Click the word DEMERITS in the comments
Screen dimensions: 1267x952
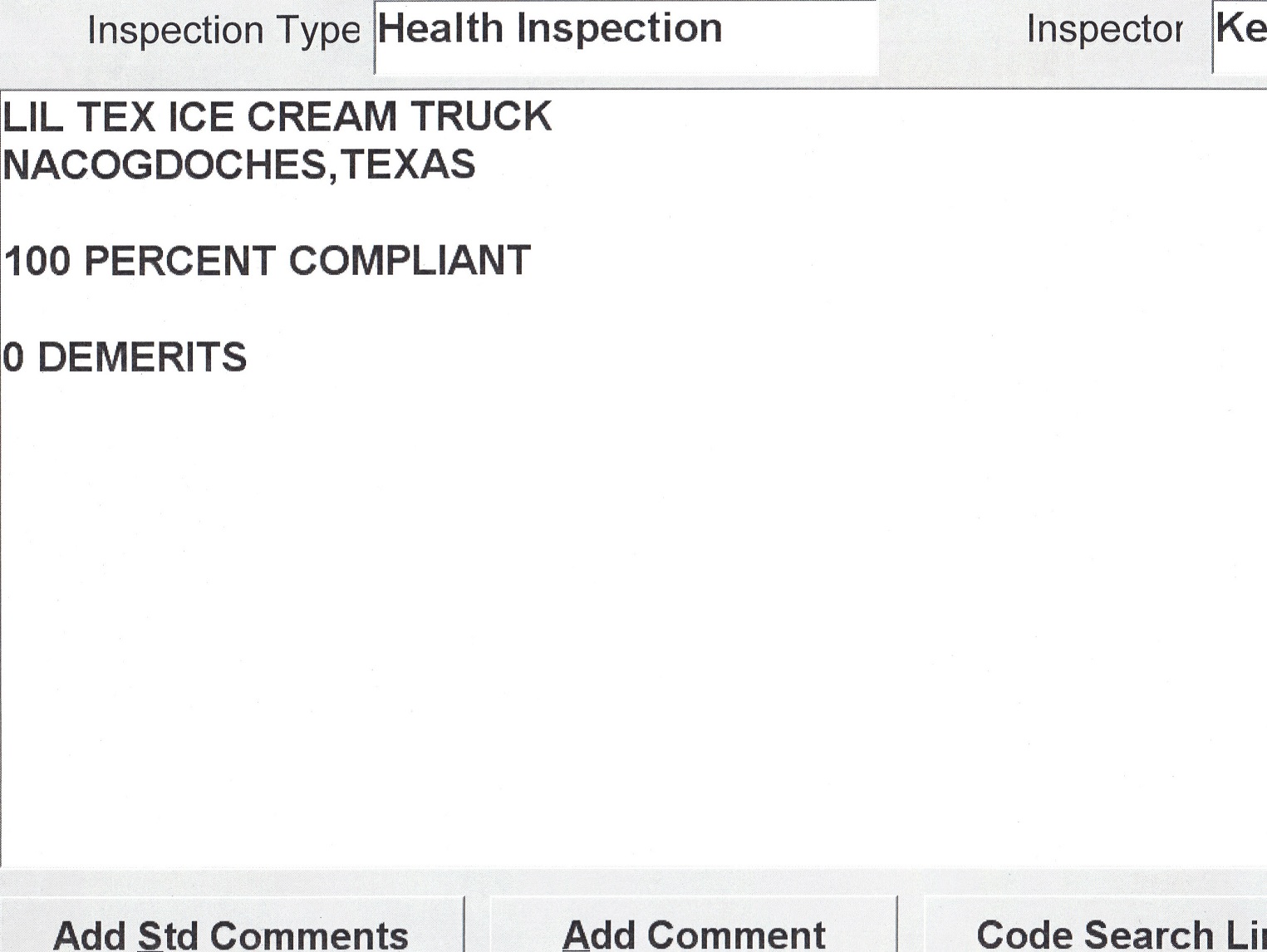coord(142,358)
